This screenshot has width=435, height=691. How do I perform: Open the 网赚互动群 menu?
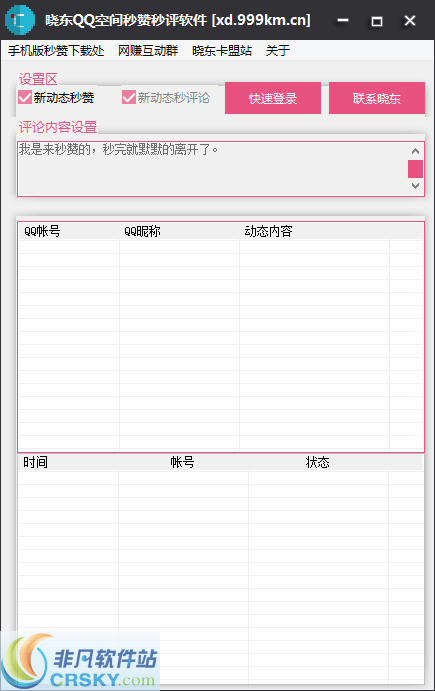(x=148, y=51)
